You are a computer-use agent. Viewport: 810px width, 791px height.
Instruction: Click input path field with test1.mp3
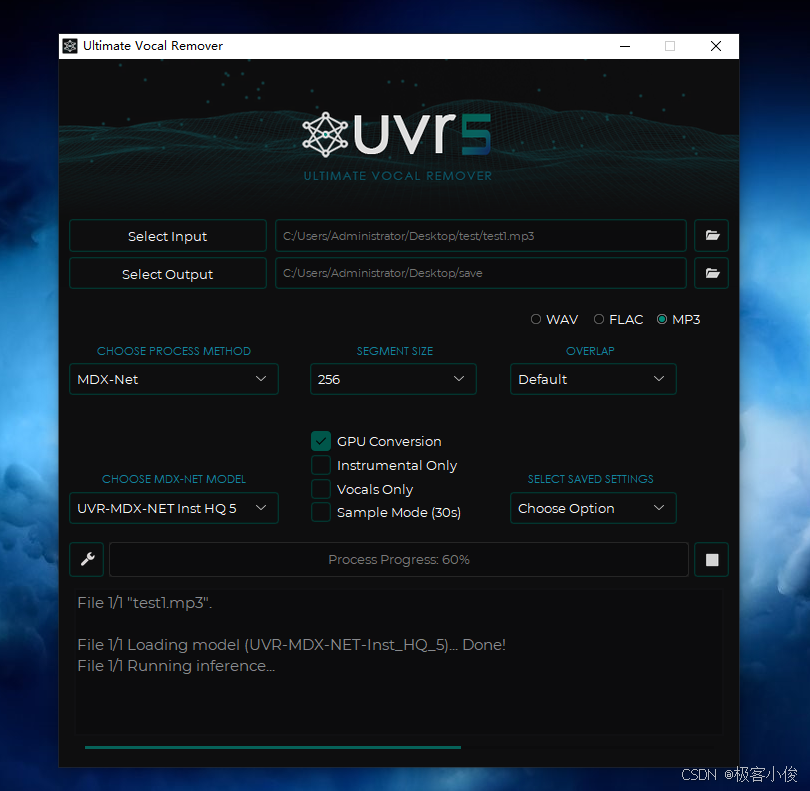[480, 236]
